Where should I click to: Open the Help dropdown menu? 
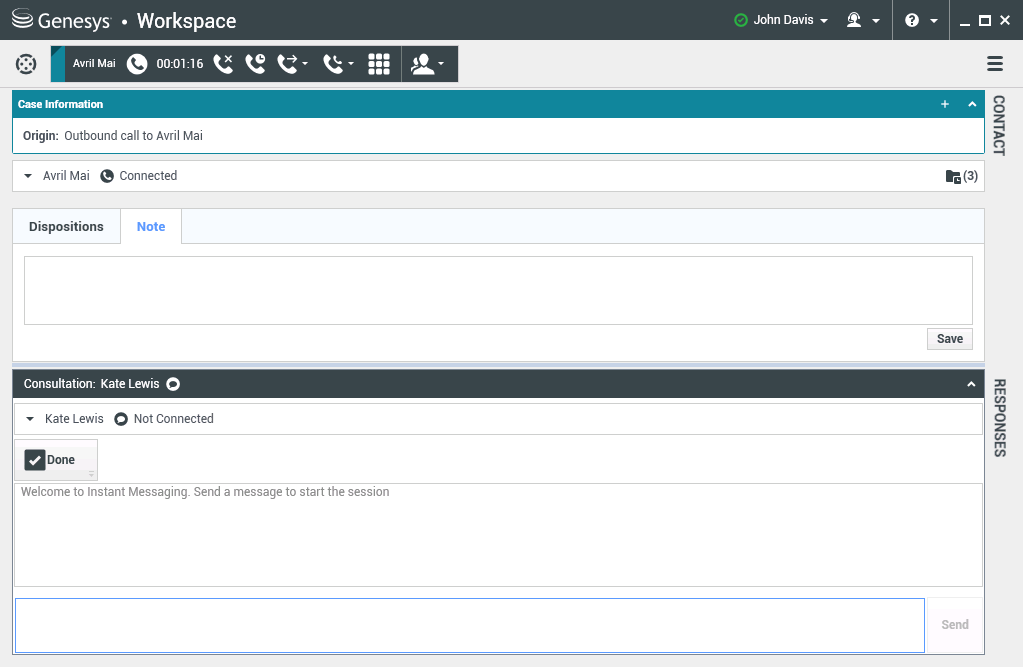point(921,20)
